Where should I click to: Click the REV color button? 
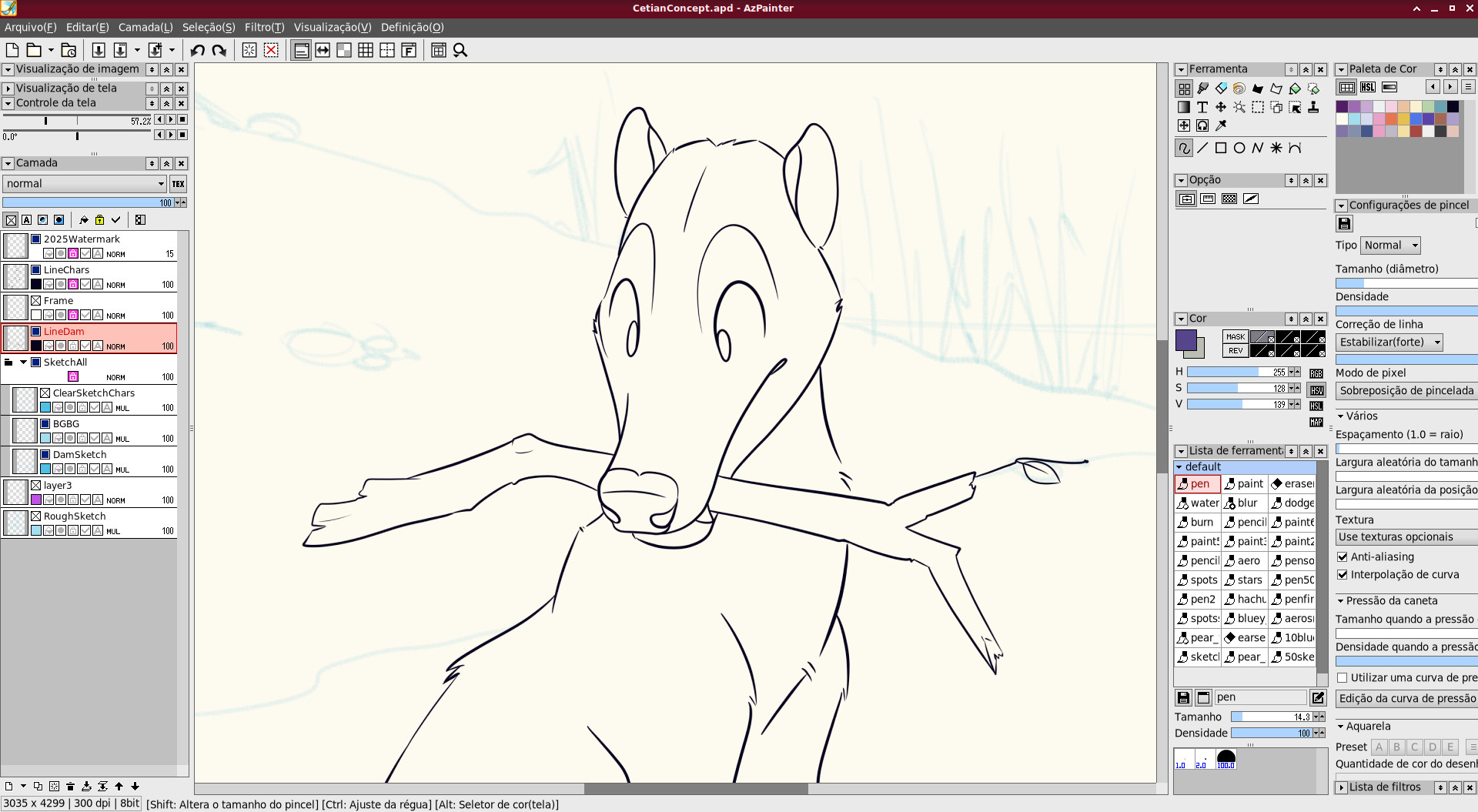coord(1236,351)
